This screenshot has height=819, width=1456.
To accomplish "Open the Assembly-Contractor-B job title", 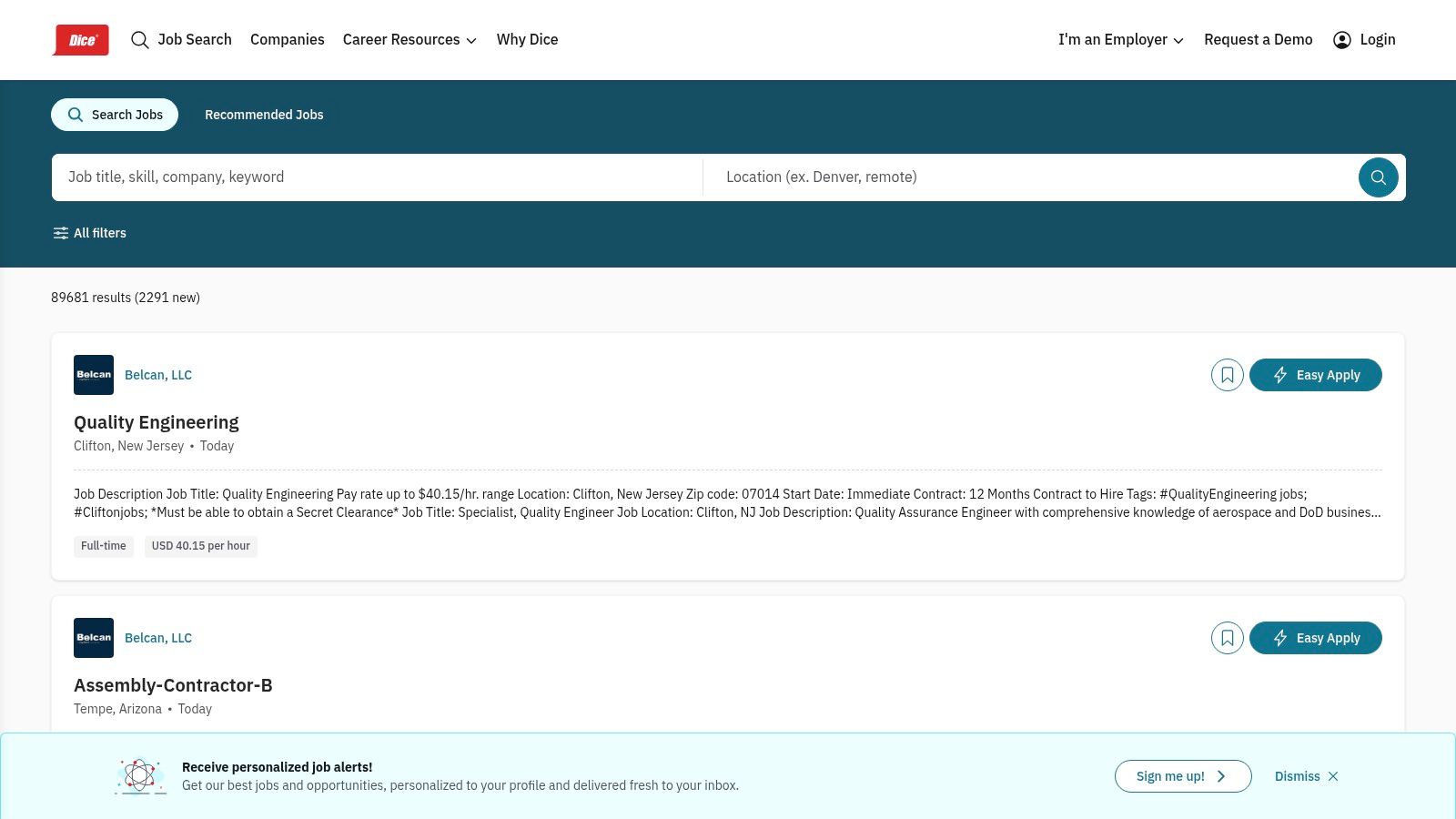I will 173,685.
